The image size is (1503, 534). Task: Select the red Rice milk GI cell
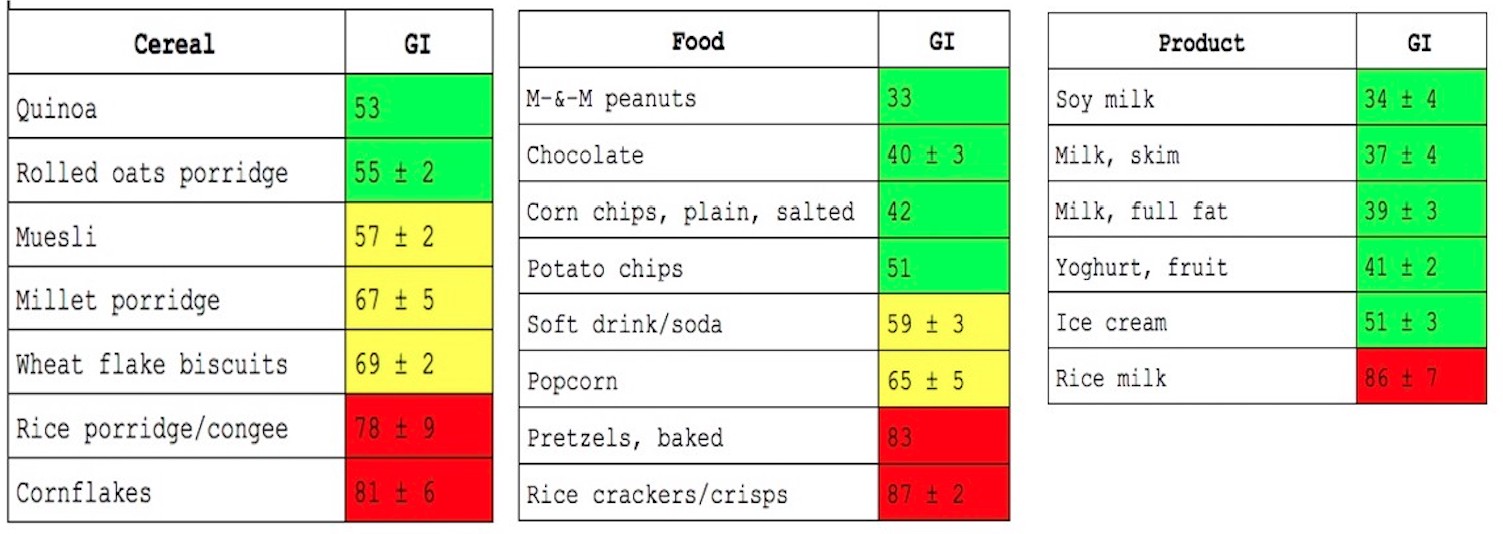point(1420,378)
